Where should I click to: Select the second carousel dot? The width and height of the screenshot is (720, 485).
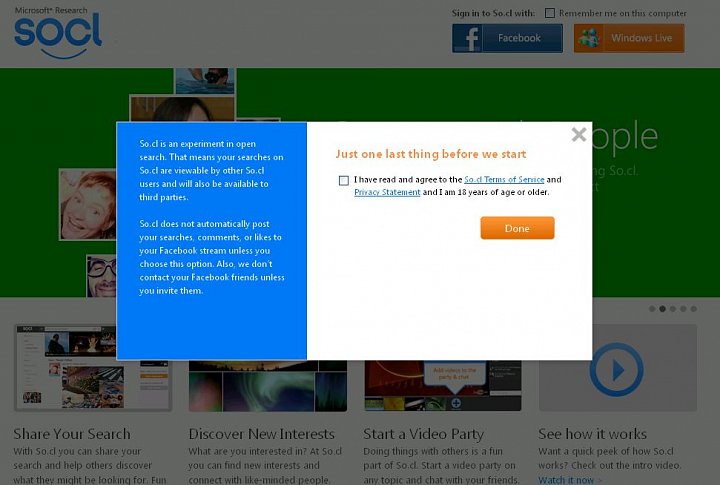(662, 309)
